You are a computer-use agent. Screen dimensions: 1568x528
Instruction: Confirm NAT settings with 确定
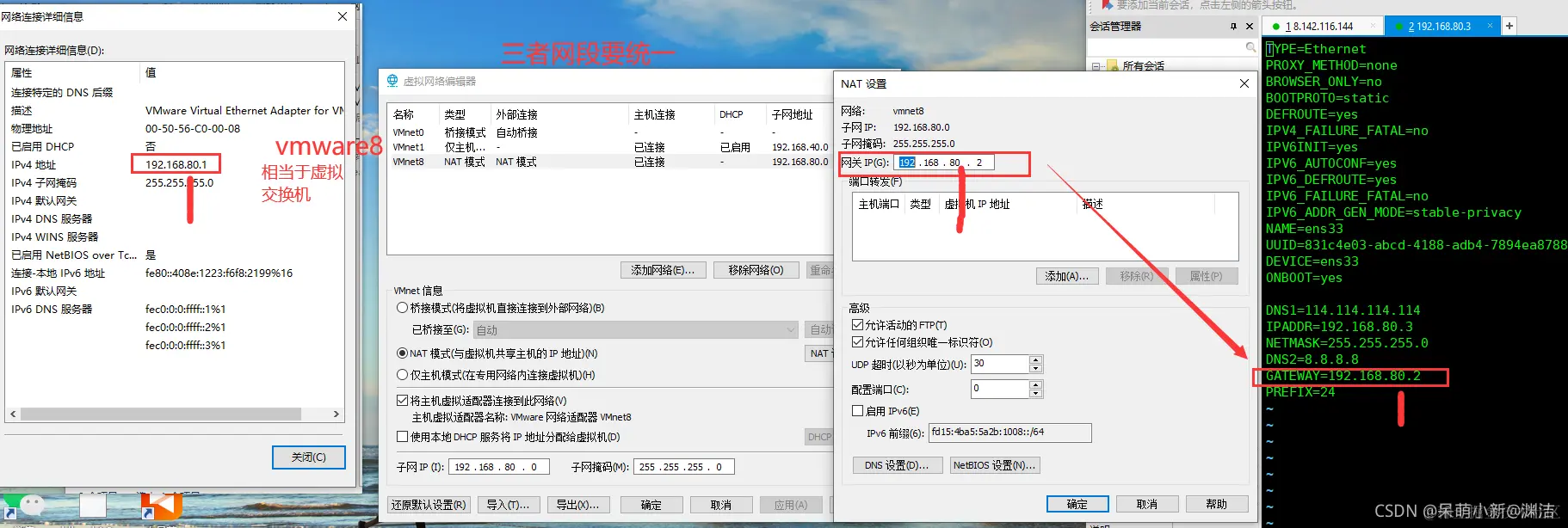pyautogui.click(x=1077, y=504)
